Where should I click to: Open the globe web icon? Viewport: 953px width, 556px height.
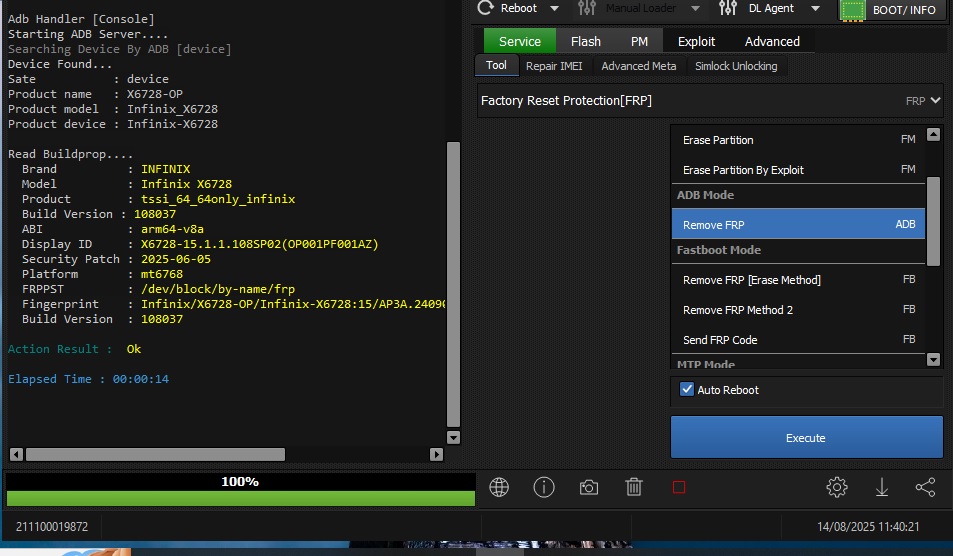click(x=499, y=487)
